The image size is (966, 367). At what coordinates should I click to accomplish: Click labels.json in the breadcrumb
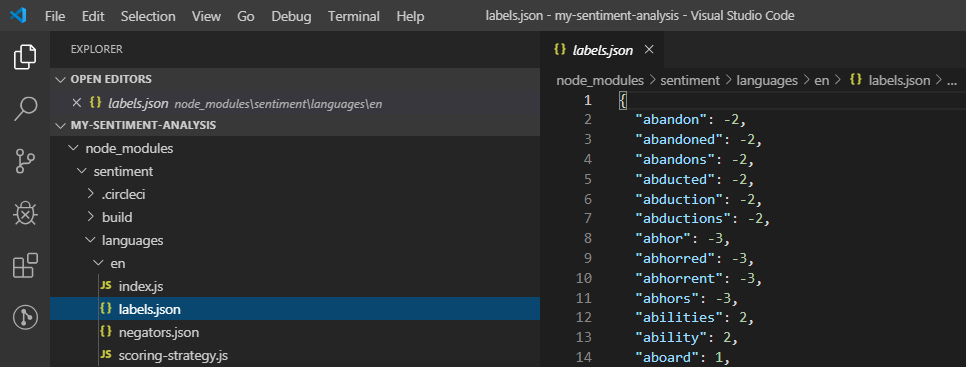[x=899, y=80]
